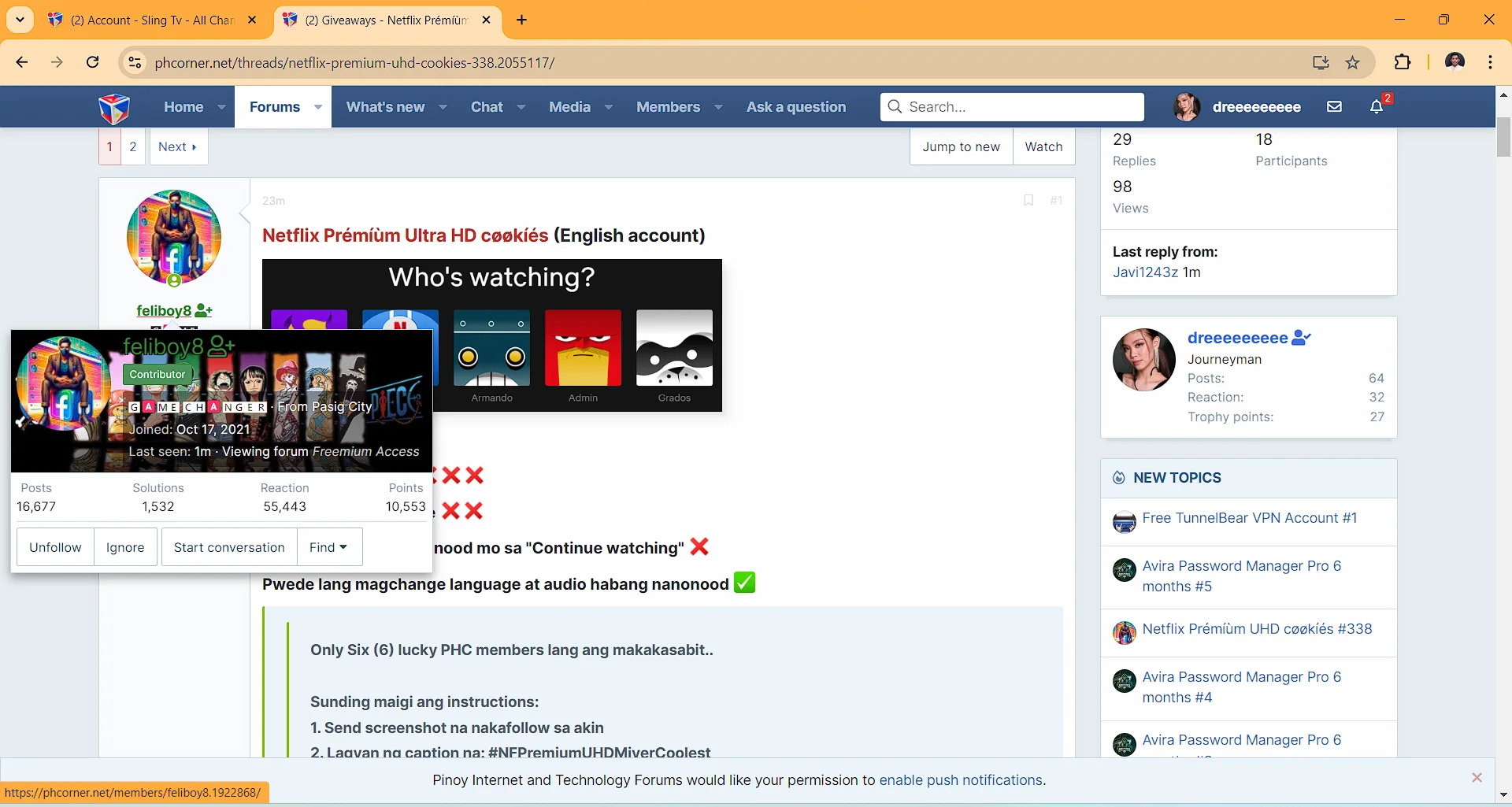Open site information icon in address bar
The height and width of the screenshot is (807, 1512).
click(135, 62)
